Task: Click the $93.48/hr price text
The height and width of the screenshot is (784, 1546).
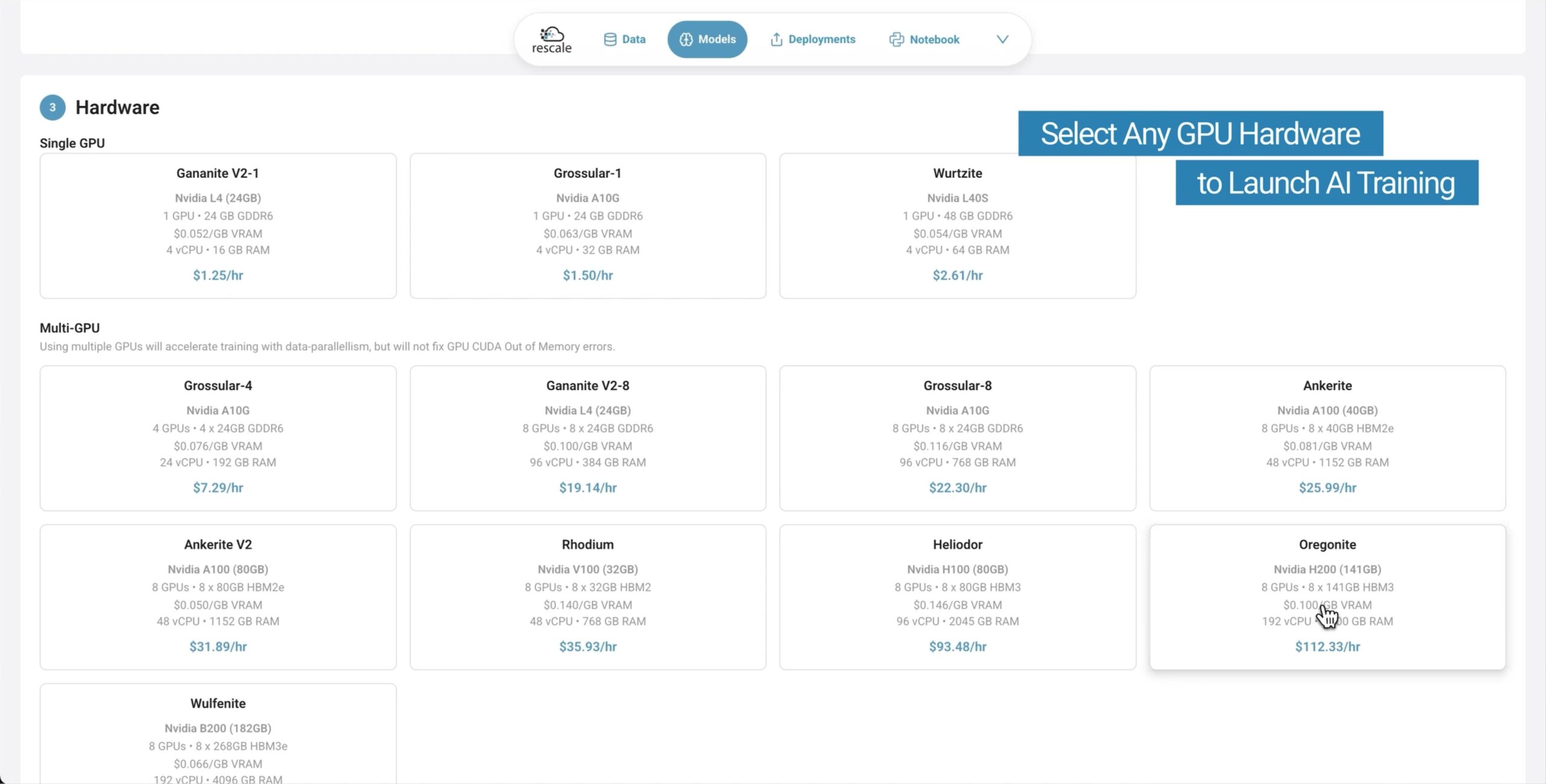Action: pos(958,646)
